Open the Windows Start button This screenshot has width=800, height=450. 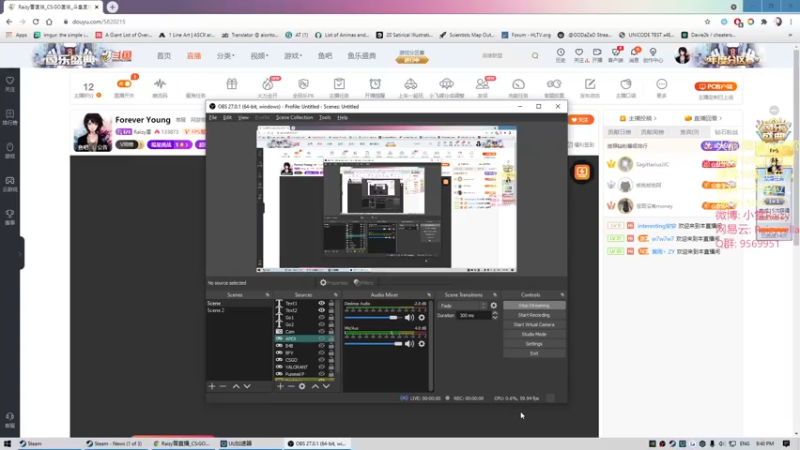tap(7, 443)
